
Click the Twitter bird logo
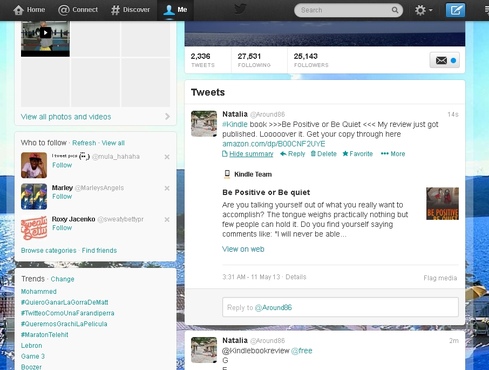[240, 9]
